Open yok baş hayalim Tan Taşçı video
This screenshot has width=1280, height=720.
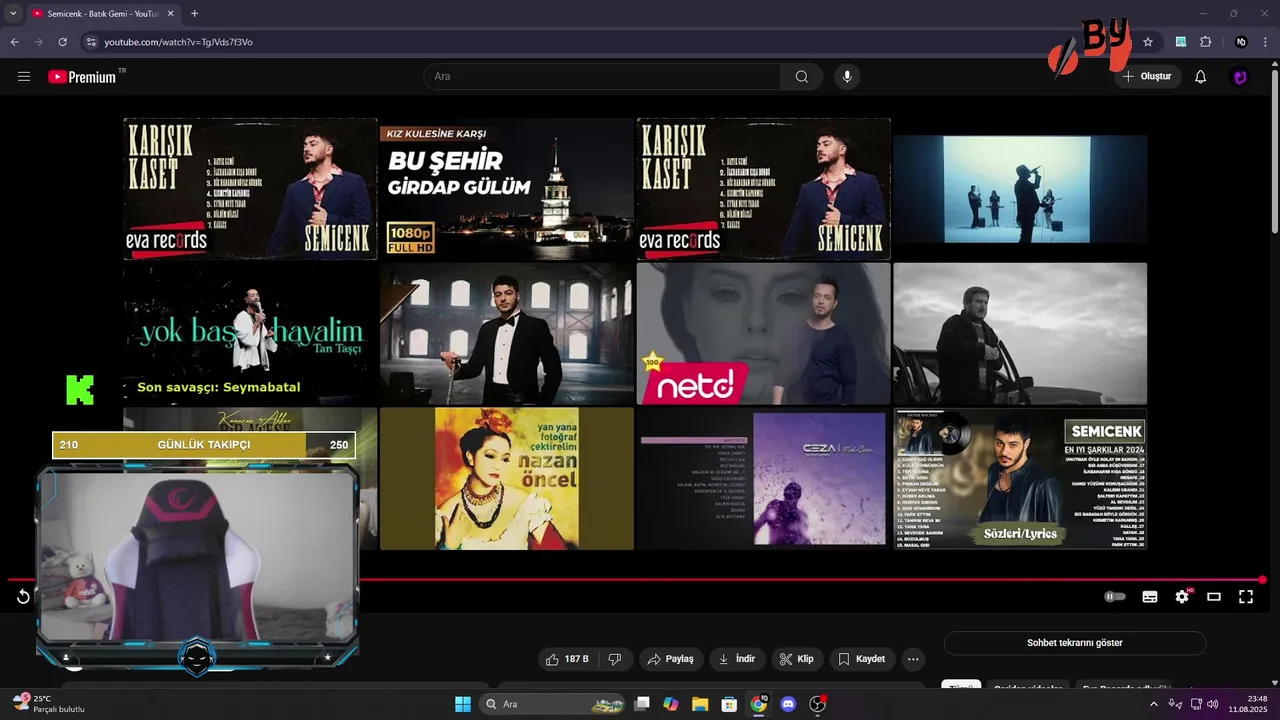(x=250, y=334)
